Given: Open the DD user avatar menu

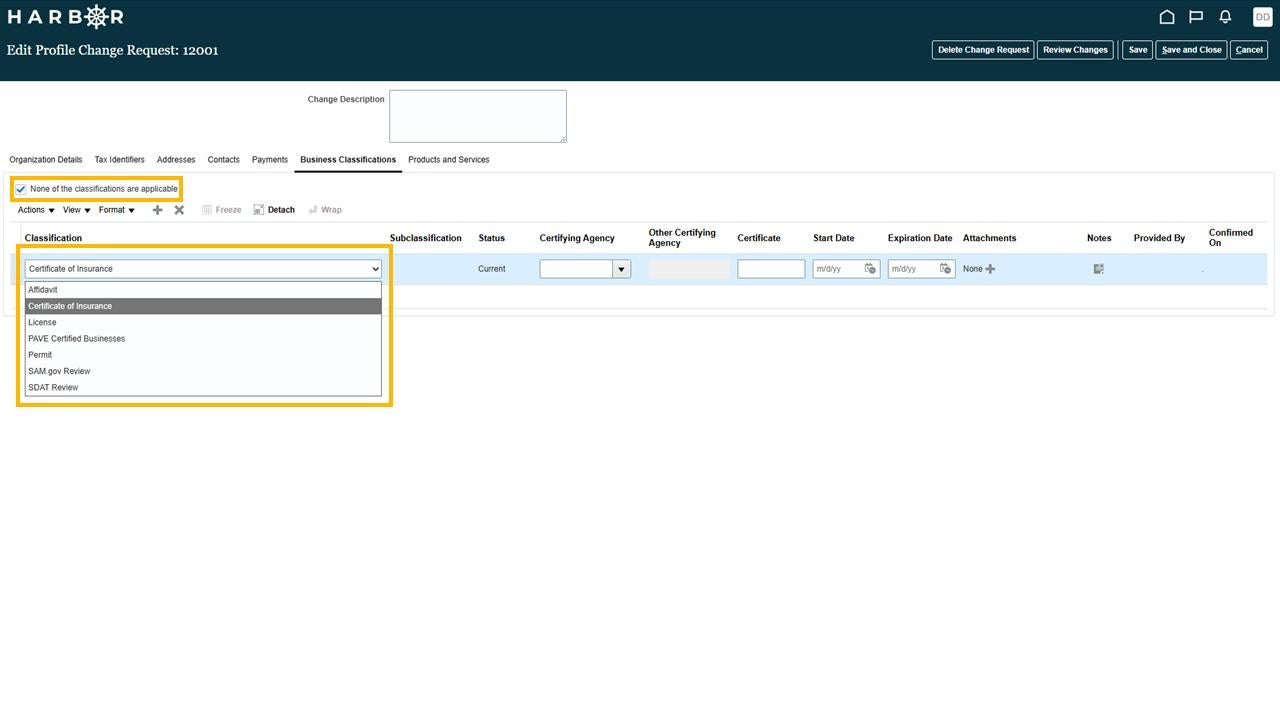Looking at the screenshot, I should pyautogui.click(x=1262, y=17).
